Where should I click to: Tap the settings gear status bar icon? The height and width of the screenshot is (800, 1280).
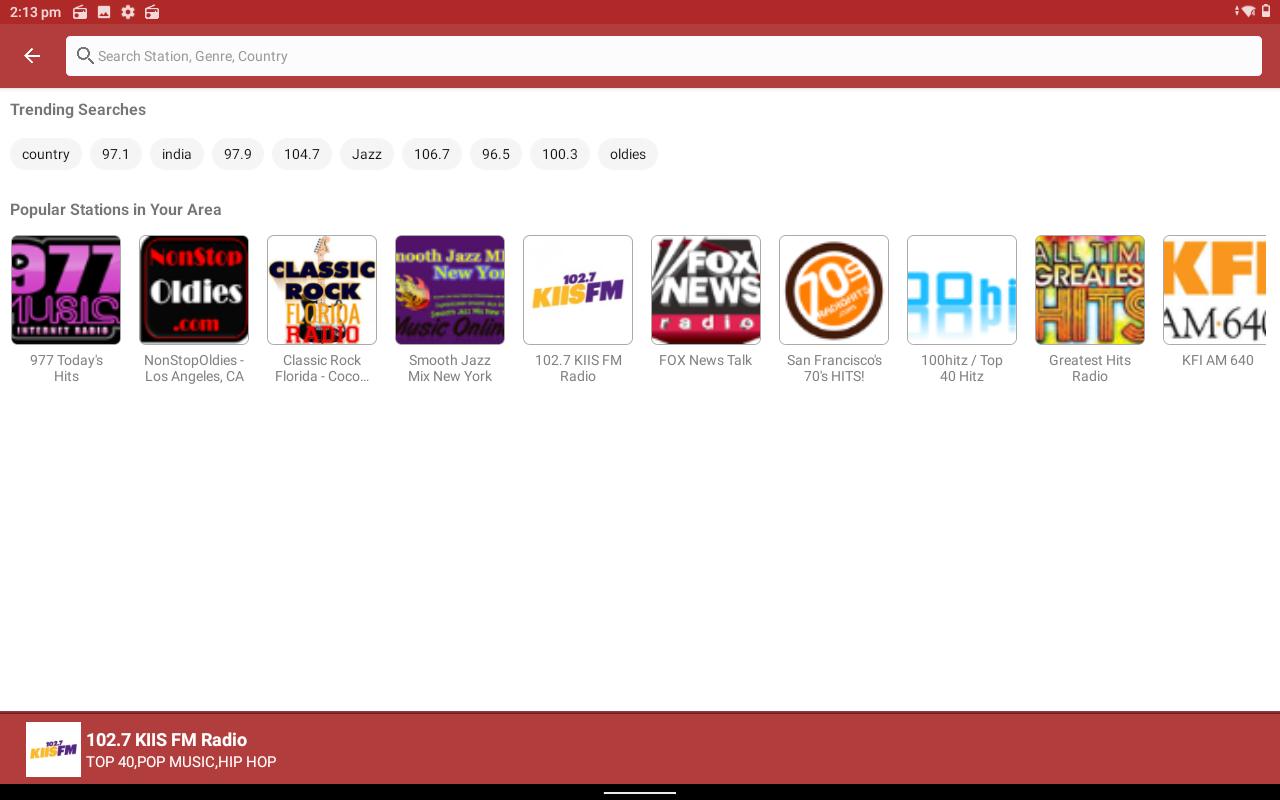(x=128, y=12)
